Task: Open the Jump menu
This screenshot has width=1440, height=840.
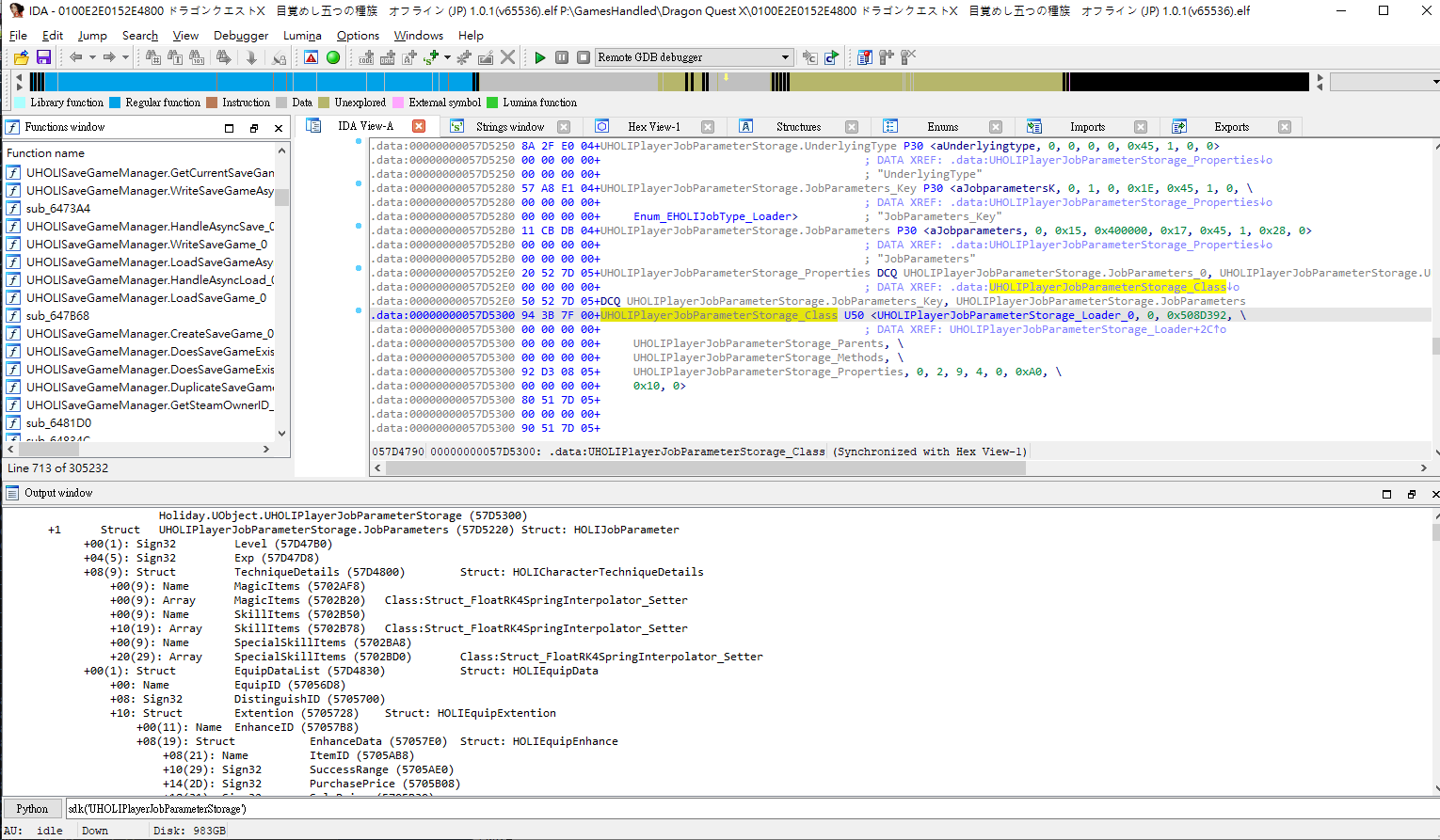Action: coord(92,36)
